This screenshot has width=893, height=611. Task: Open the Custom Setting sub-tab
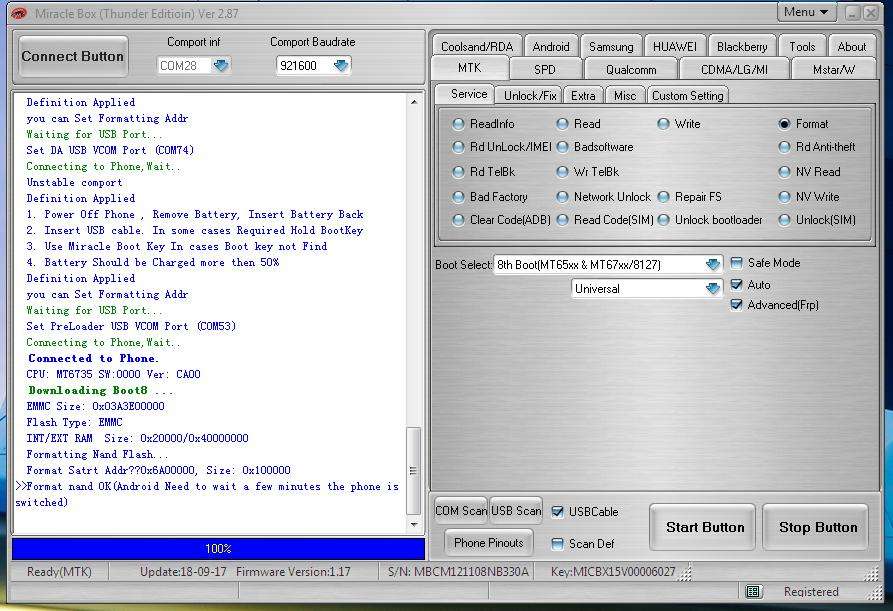(x=687, y=96)
